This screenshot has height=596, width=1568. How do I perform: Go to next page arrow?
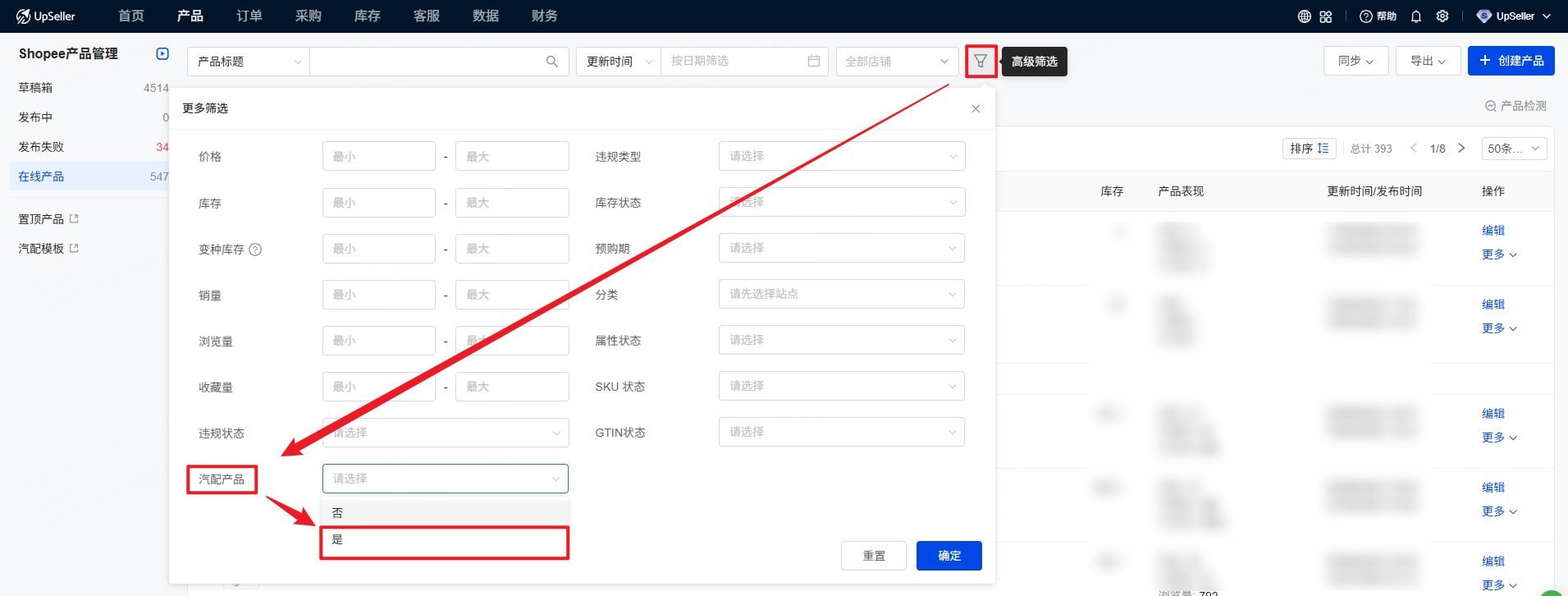1461,149
